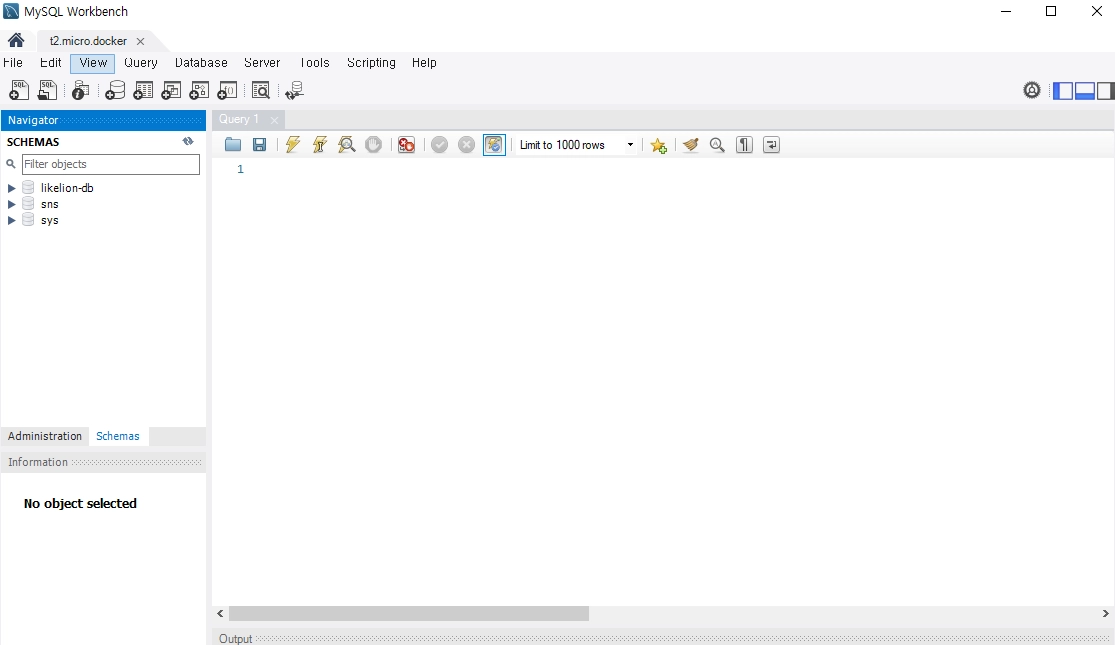Toggle invisible characters display
The width and height of the screenshot is (1115, 645).
point(745,145)
